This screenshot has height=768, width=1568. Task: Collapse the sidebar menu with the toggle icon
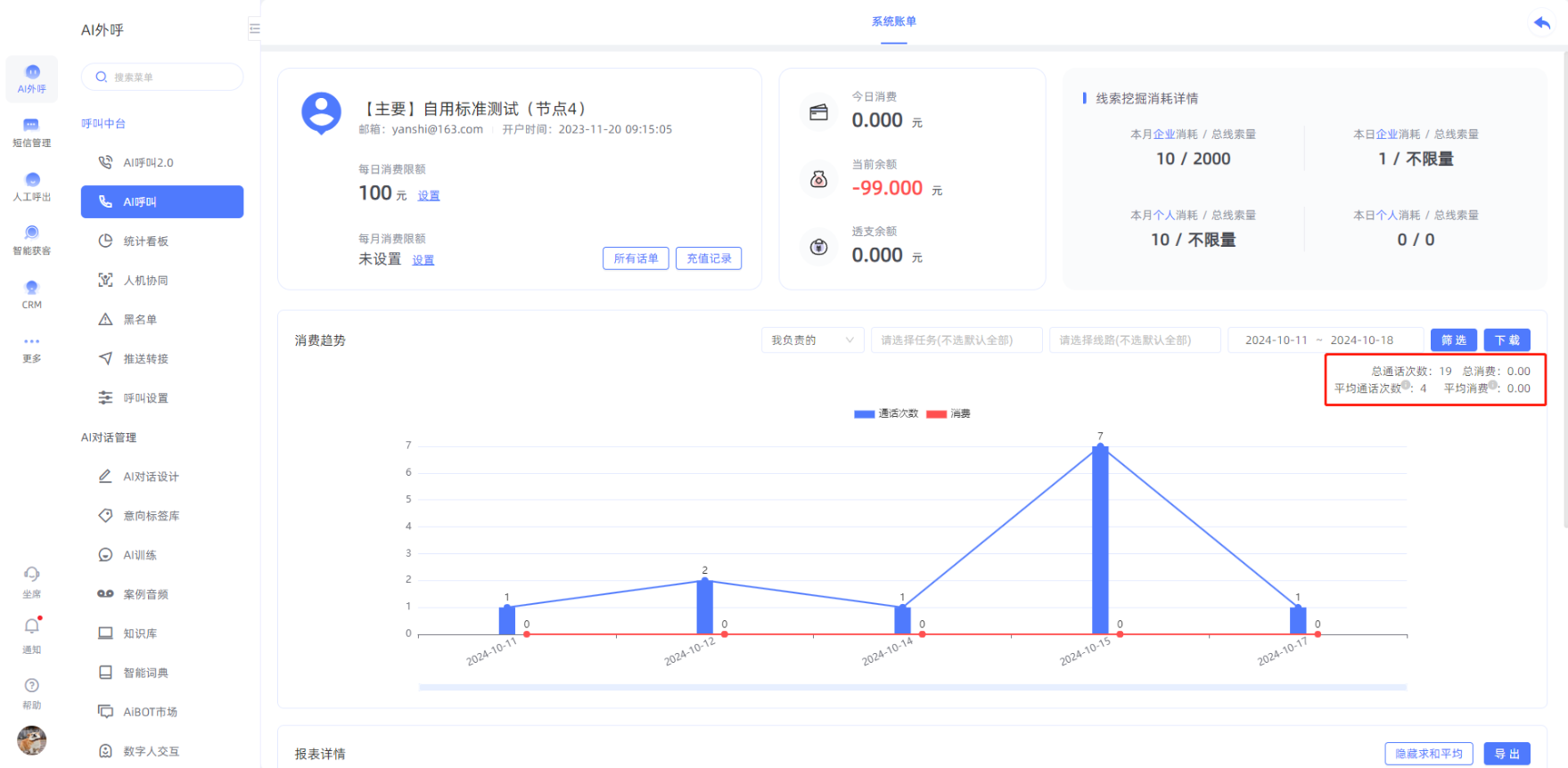pyautogui.click(x=254, y=29)
